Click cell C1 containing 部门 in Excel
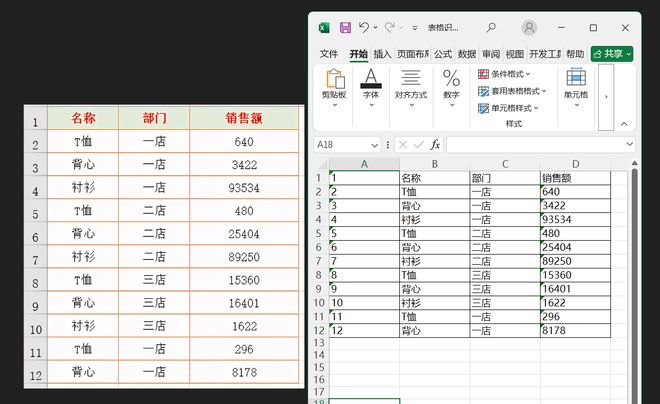Screen dimensions: 660x404 pos(505,178)
